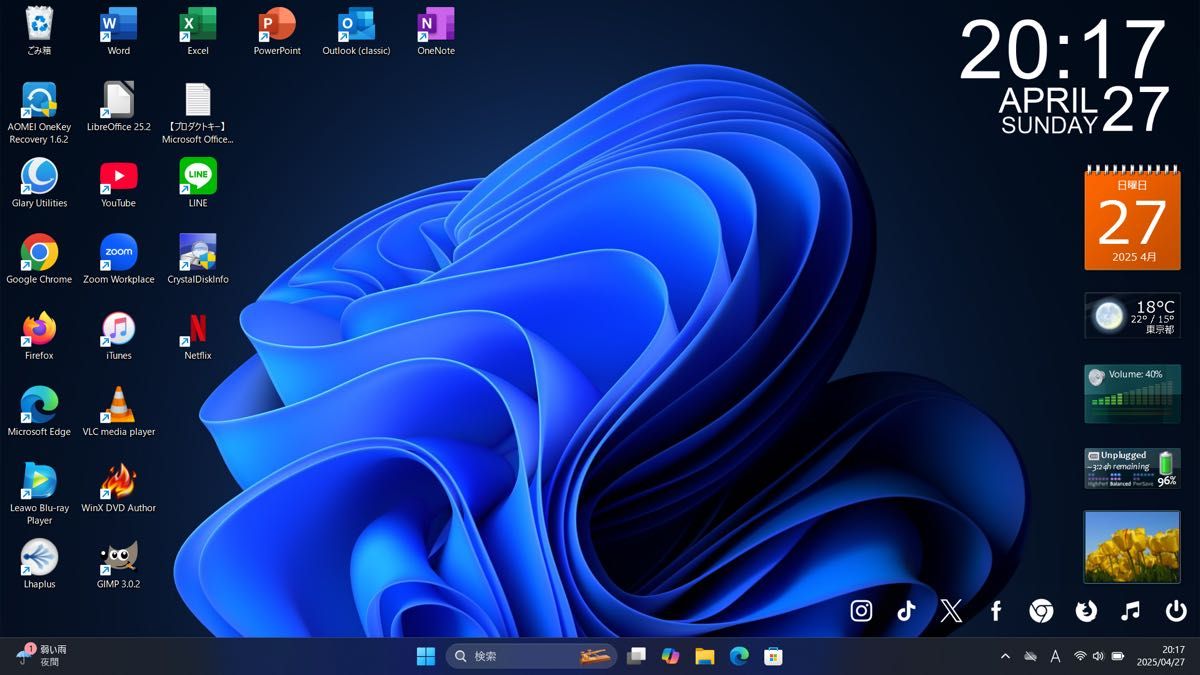Screen dimensions: 1200x675
Task: Select AOMEI OneKey Recovery shortcut
Action: coord(39,113)
